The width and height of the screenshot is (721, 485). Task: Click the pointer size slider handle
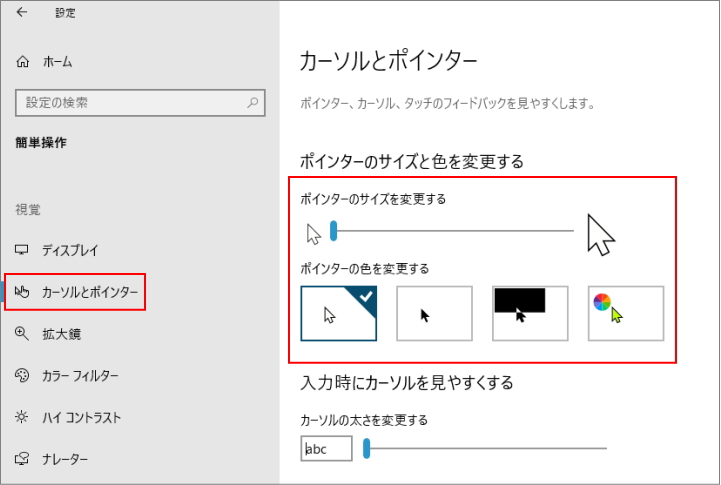pos(334,232)
